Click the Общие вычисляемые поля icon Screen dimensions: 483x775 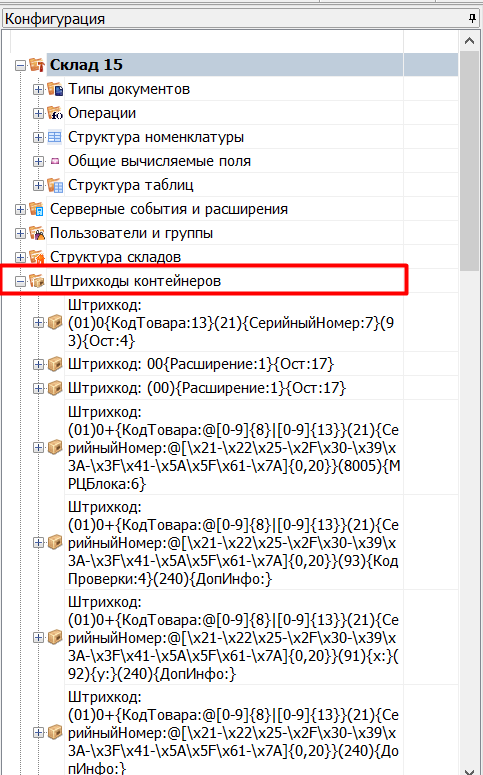click(x=55, y=161)
